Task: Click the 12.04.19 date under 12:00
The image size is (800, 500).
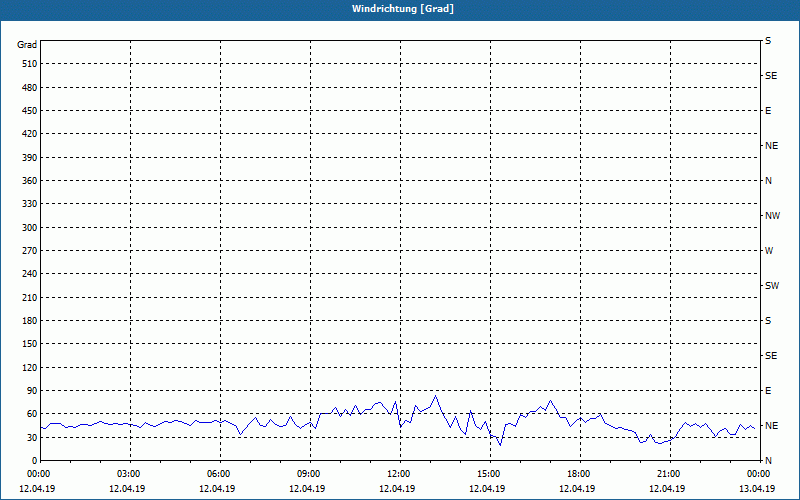Action: (397, 489)
